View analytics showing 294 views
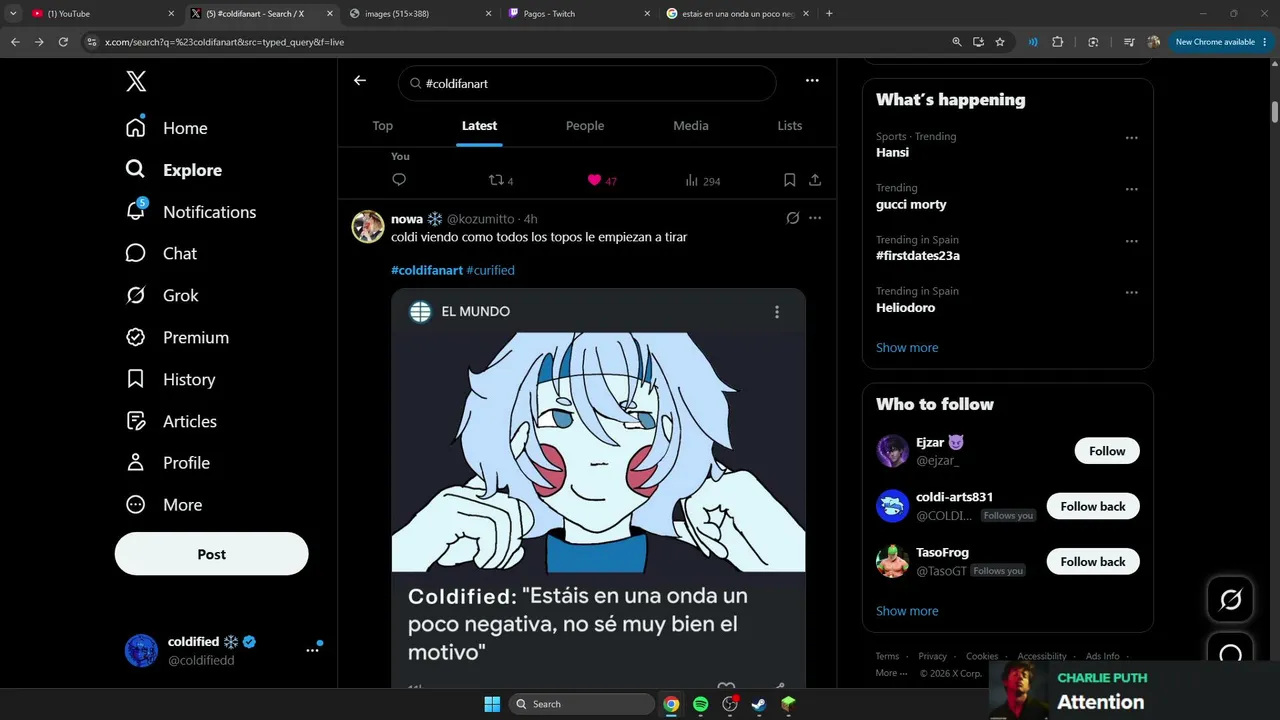The width and height of the screenshot is (1280, 720). click(x=702, y=181)
